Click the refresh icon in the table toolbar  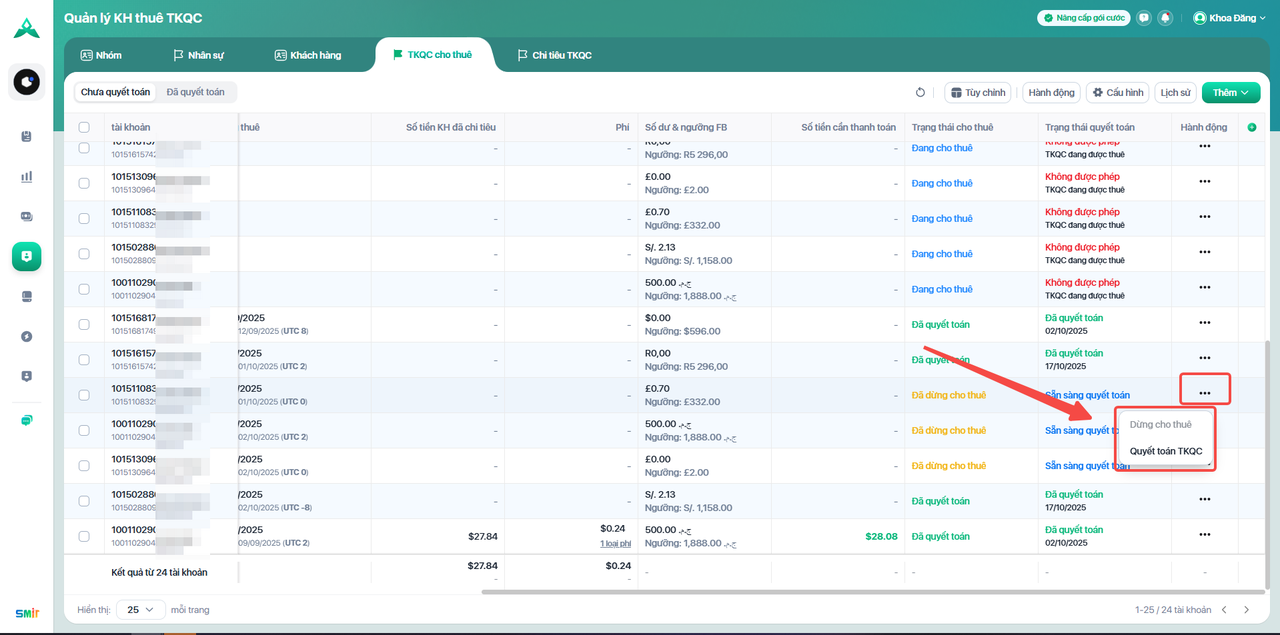[920, 93]
